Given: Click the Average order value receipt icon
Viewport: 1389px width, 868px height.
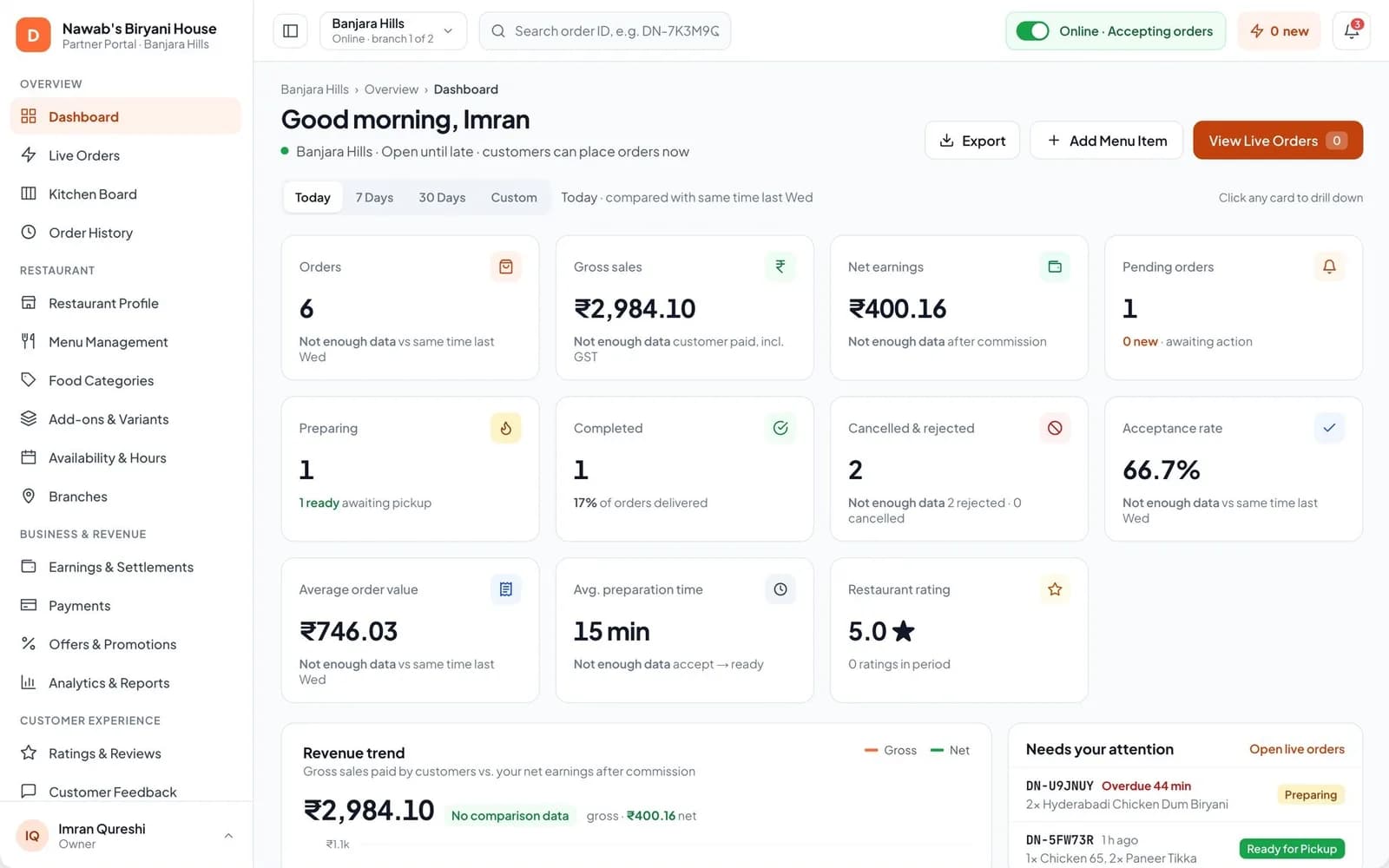Looking at the screenshot, I should [x=506, y=589].
